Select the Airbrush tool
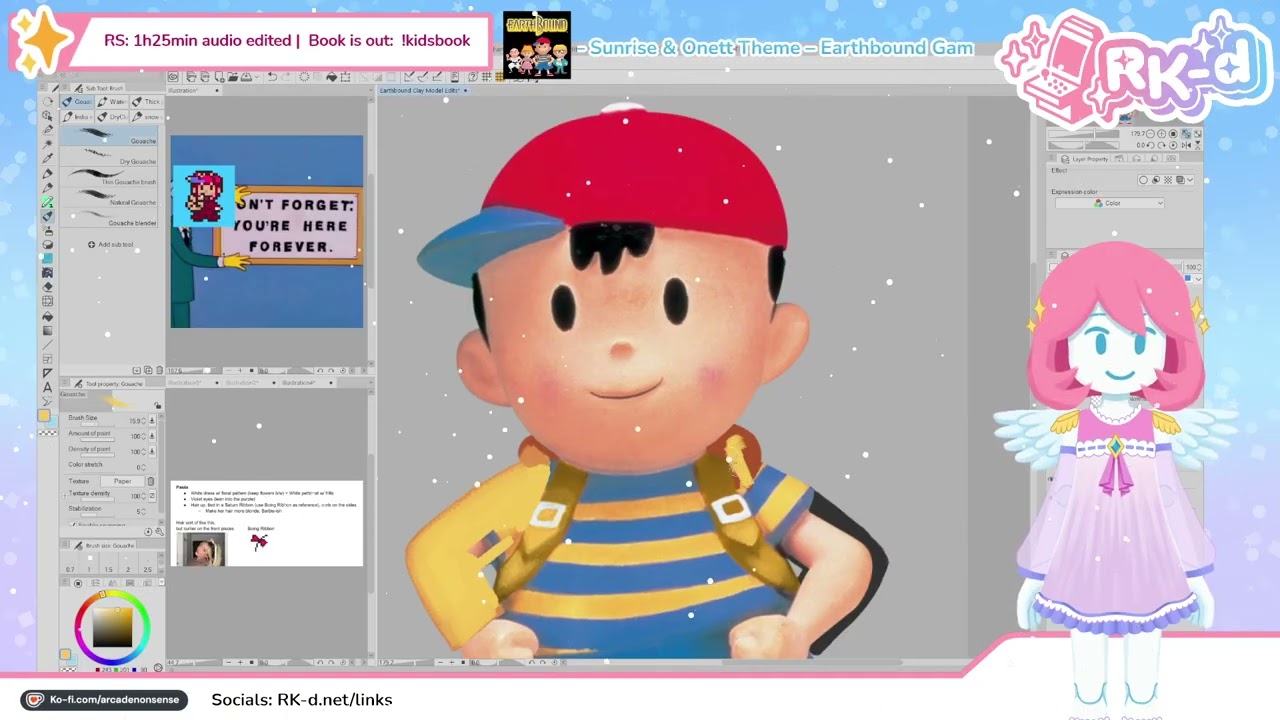Image resolution: width=1280 pixels, height=720 pixels. click(47, 231)
